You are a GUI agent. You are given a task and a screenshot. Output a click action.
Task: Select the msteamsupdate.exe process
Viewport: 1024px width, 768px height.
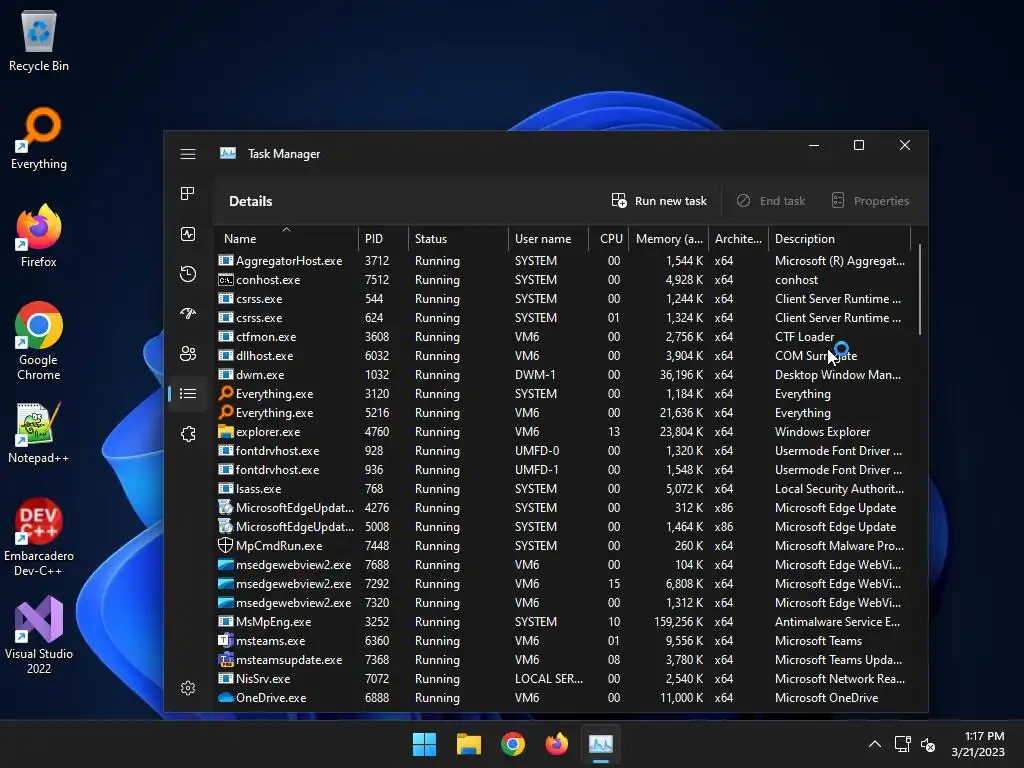(564, 660)
